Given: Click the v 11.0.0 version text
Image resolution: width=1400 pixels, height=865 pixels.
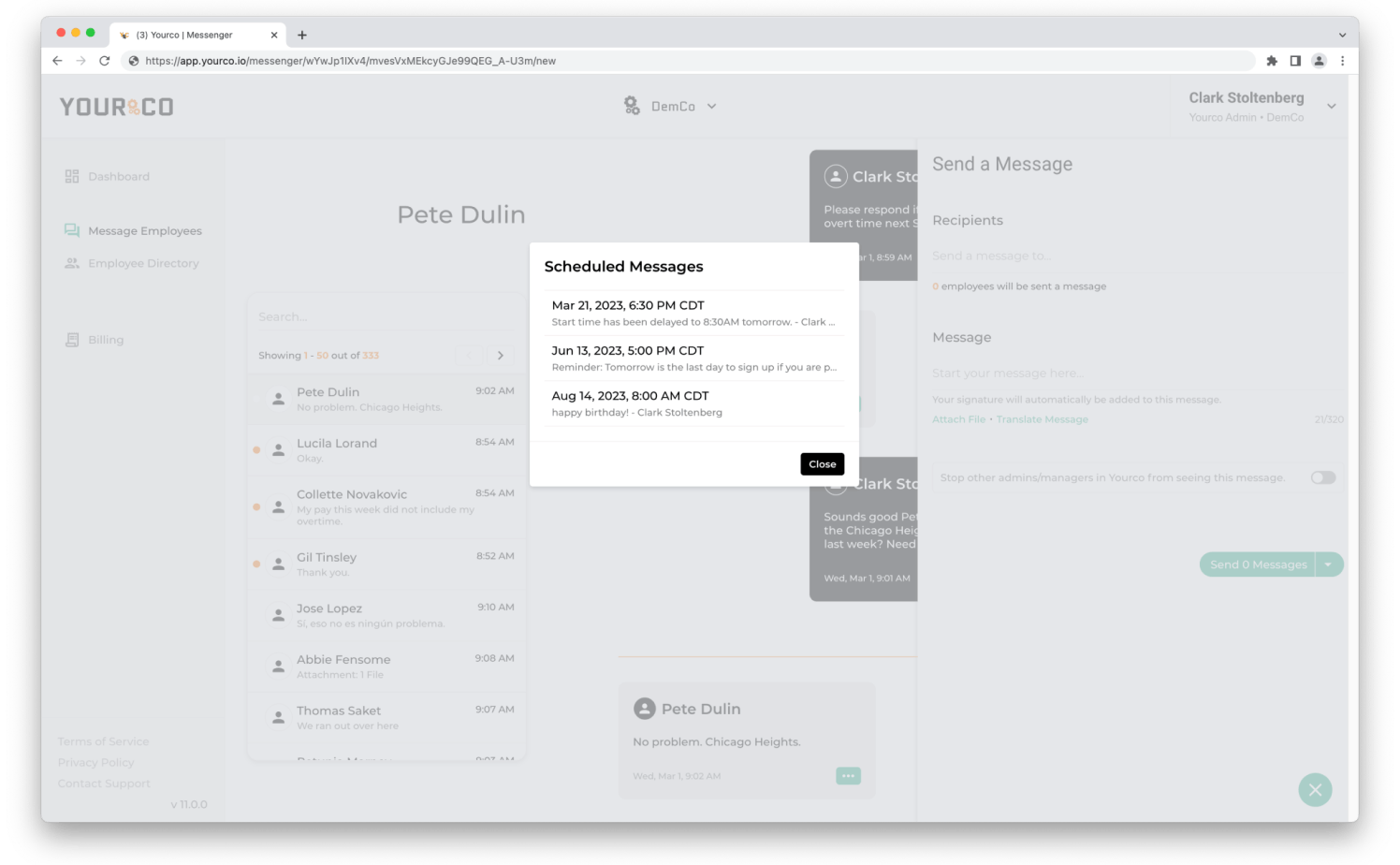Looking at the screenshot, I should (x=189, y=804).
